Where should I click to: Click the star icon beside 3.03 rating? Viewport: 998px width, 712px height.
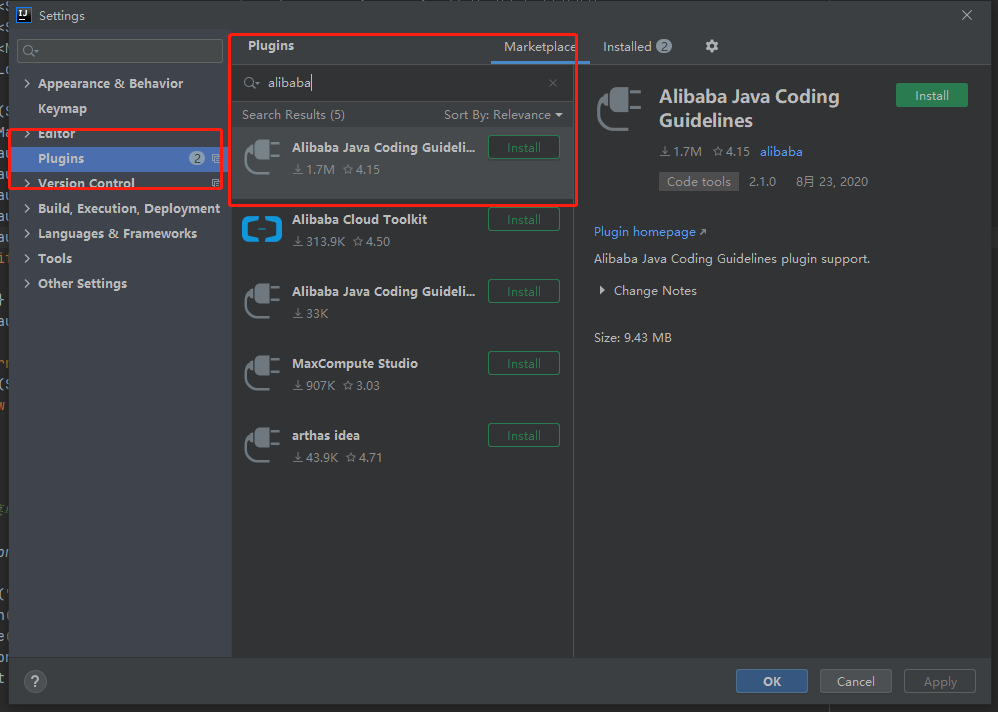coord(348,386)
